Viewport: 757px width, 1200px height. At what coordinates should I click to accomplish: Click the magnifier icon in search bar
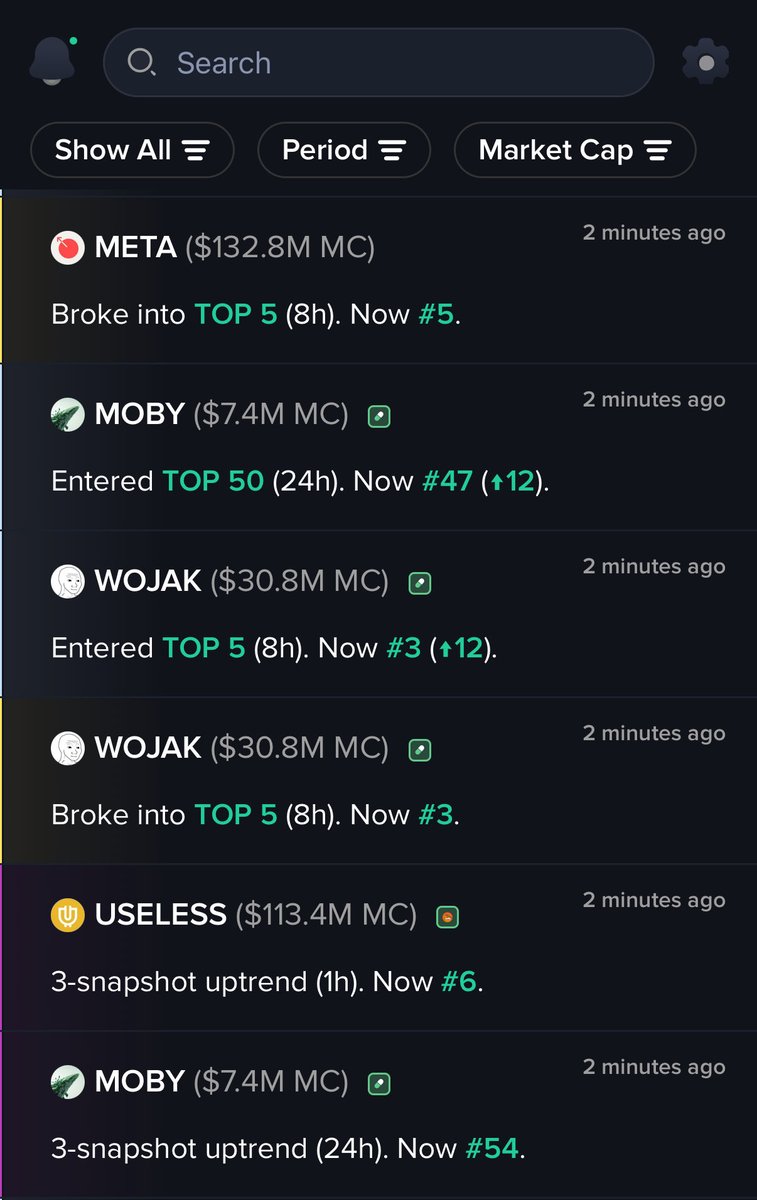[x=141, y=63]
